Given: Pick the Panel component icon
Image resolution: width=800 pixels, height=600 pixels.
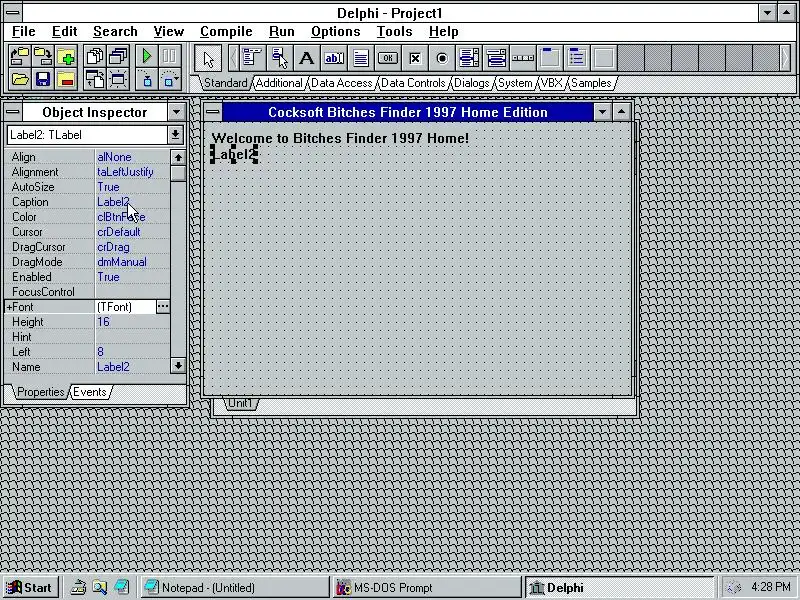Looking at the screenshot, I should tap(604, 58).
